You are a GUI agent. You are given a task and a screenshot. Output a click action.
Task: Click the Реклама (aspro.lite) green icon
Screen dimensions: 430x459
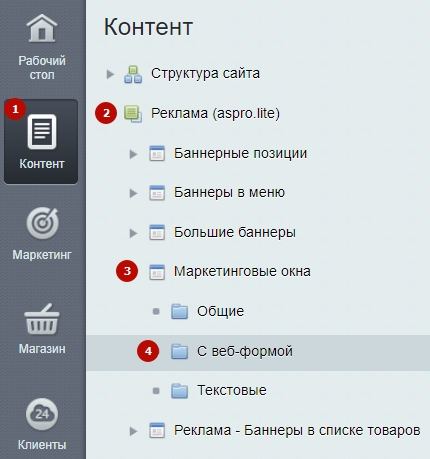(133, 114)
